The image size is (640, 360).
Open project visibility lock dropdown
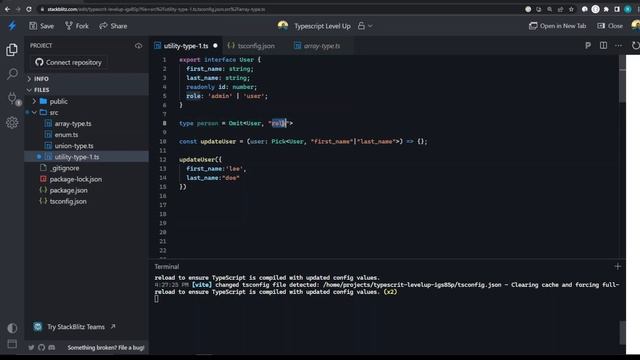[x=365, y=26]
